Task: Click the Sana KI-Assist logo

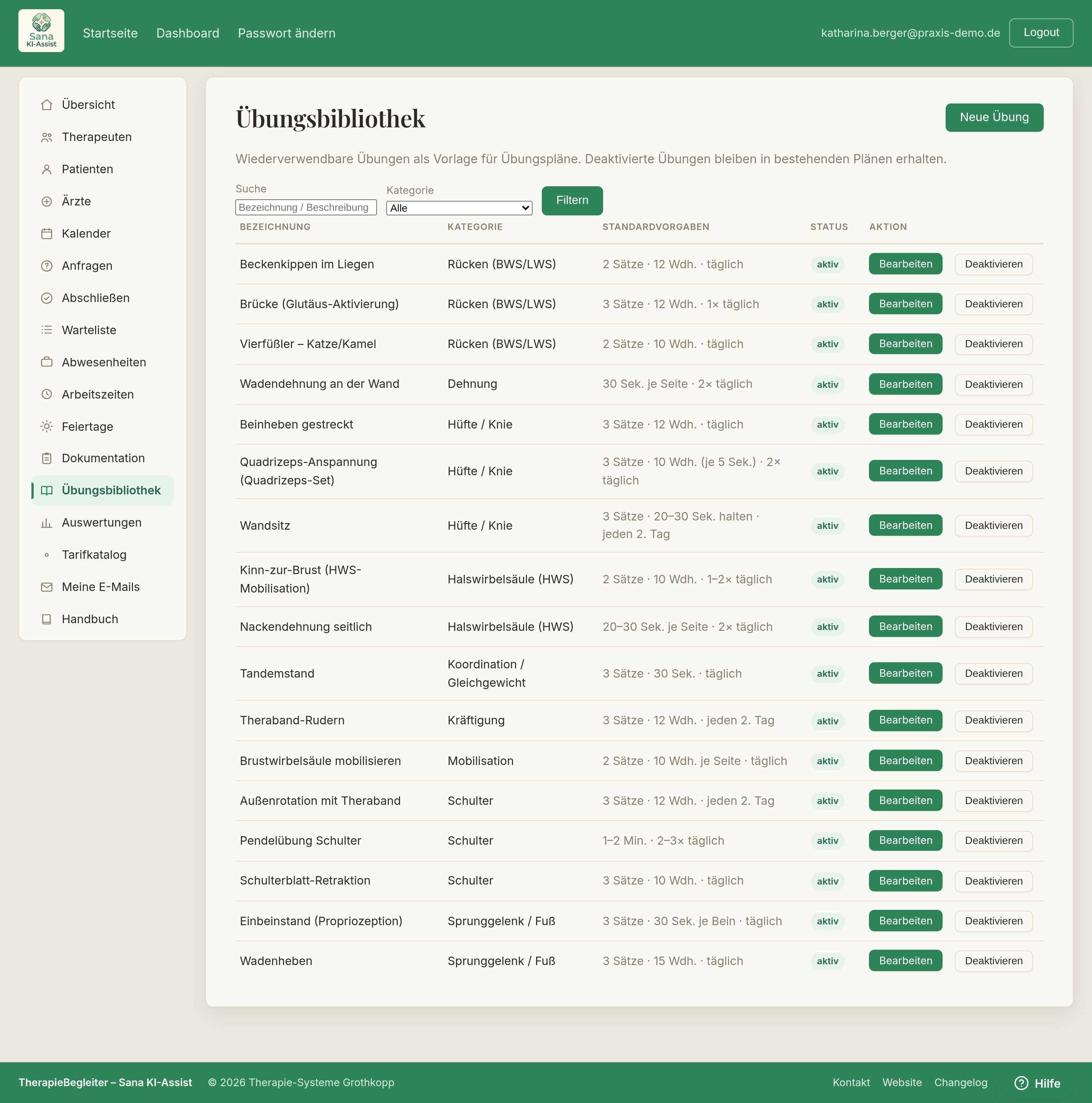Action: [x=41, y=31]
